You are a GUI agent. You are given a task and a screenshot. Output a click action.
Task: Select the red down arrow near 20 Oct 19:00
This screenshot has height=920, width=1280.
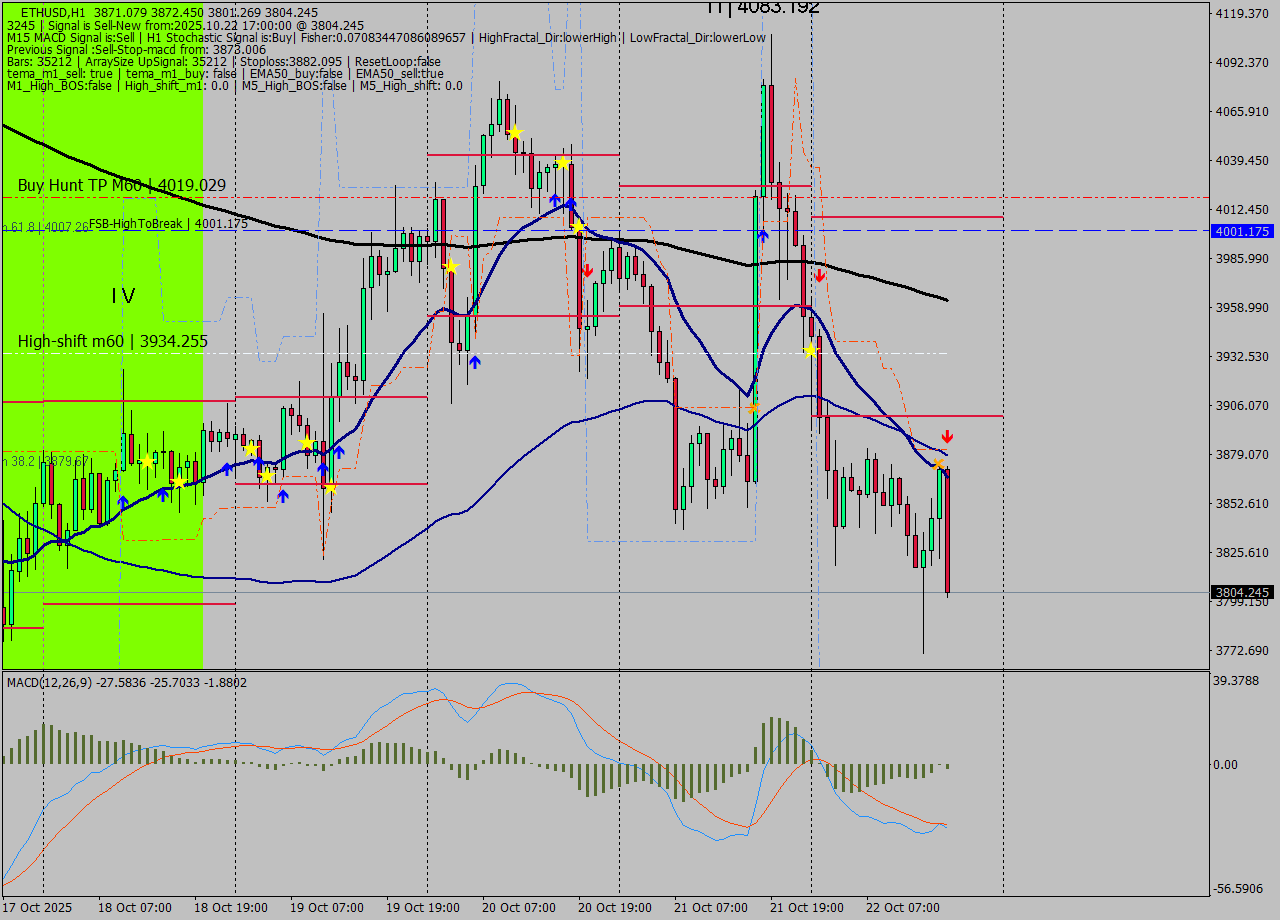[587, 270]
